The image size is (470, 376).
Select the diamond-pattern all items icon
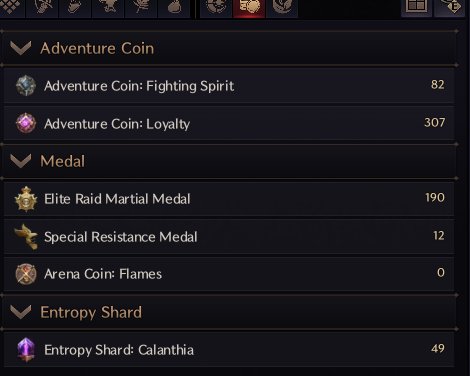coord(12,7)
